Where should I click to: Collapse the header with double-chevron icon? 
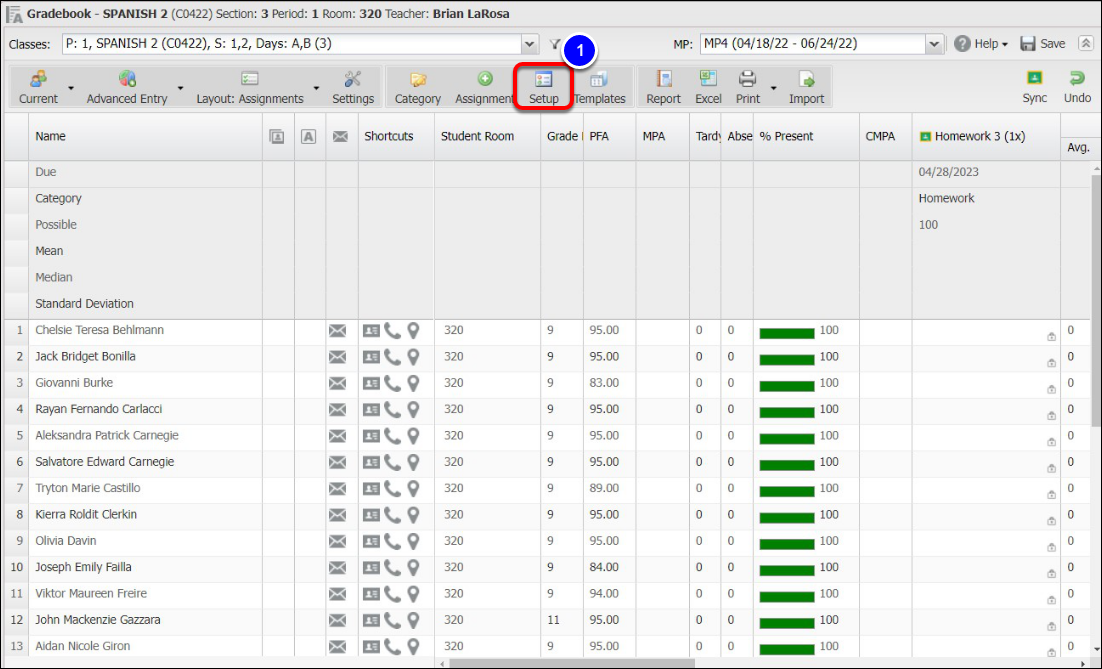(x=1086, y=44)
